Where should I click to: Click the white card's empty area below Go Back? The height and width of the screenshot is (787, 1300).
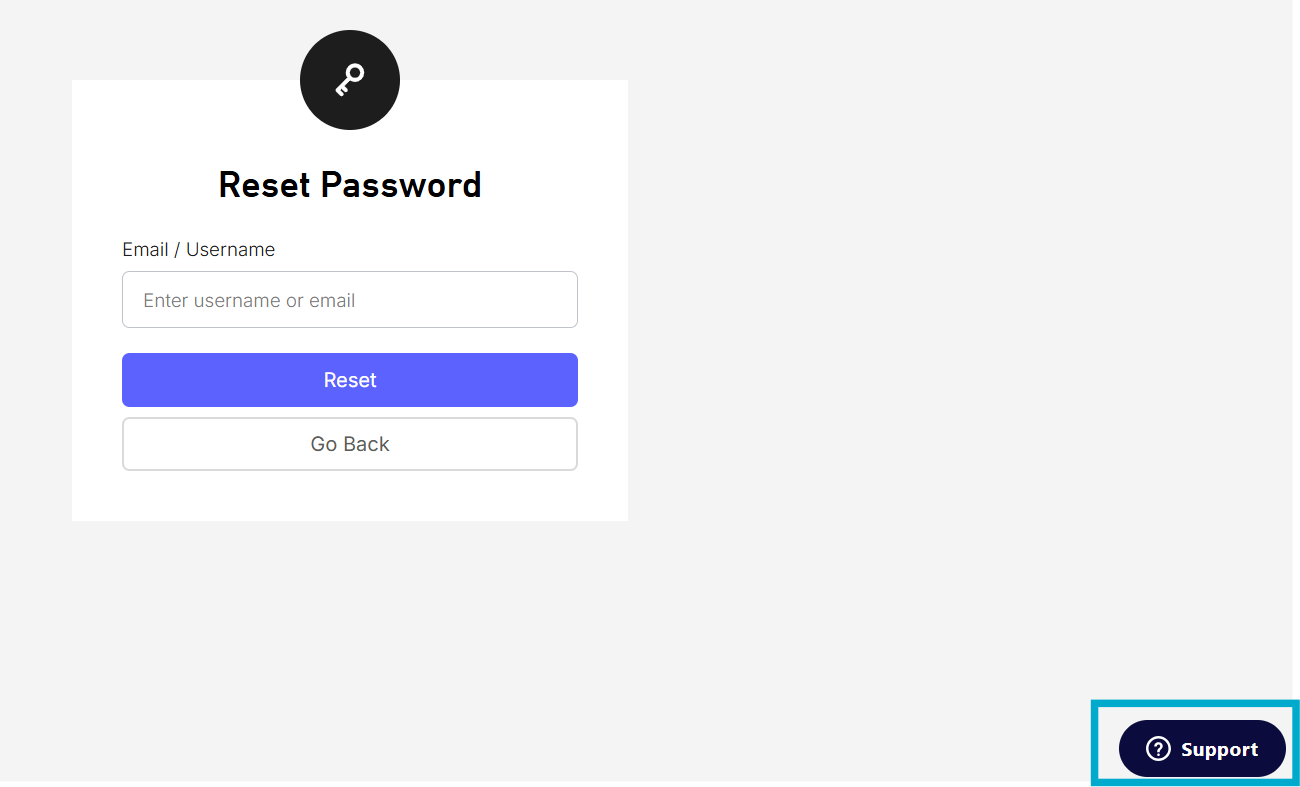tap(350, 496)
